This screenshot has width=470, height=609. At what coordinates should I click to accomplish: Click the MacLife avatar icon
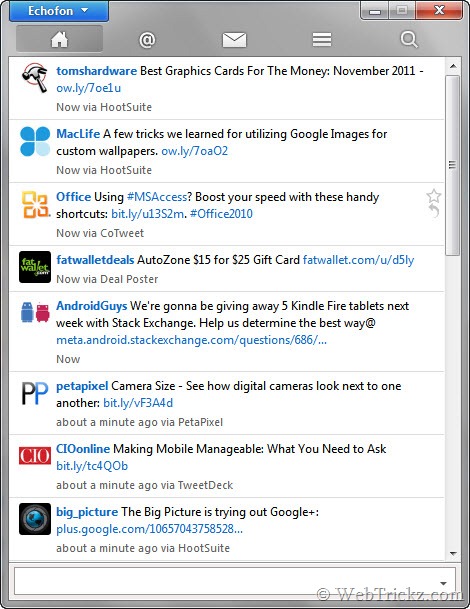[35, 141]
